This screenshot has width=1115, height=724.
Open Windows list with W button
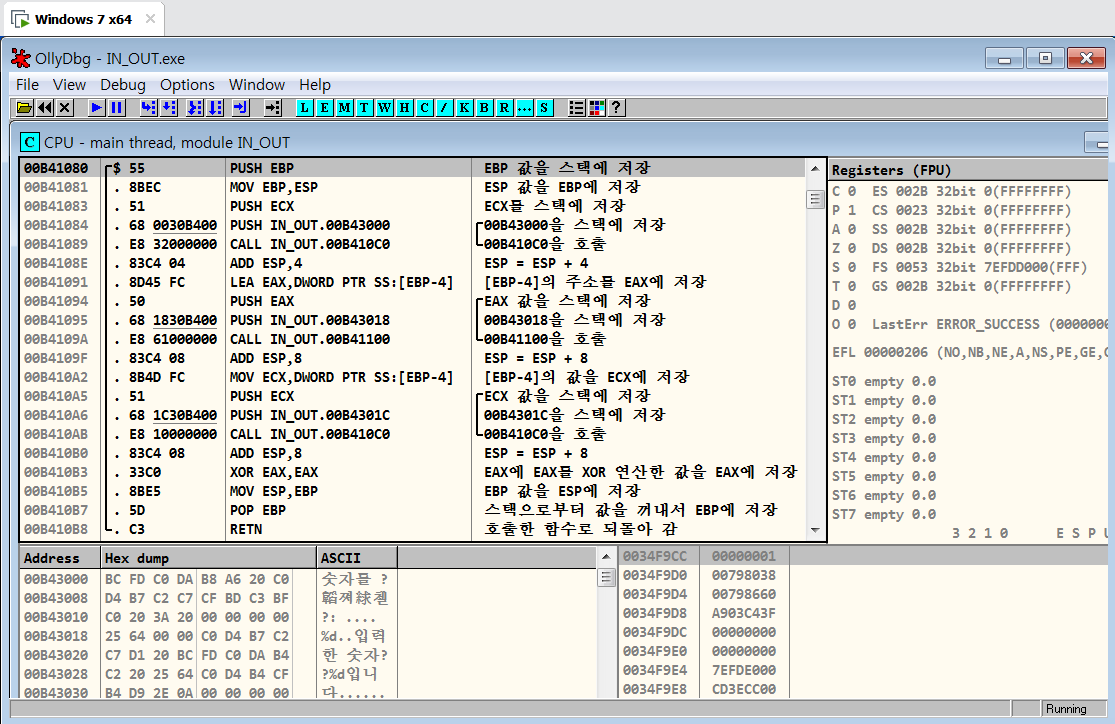[385, 107]
